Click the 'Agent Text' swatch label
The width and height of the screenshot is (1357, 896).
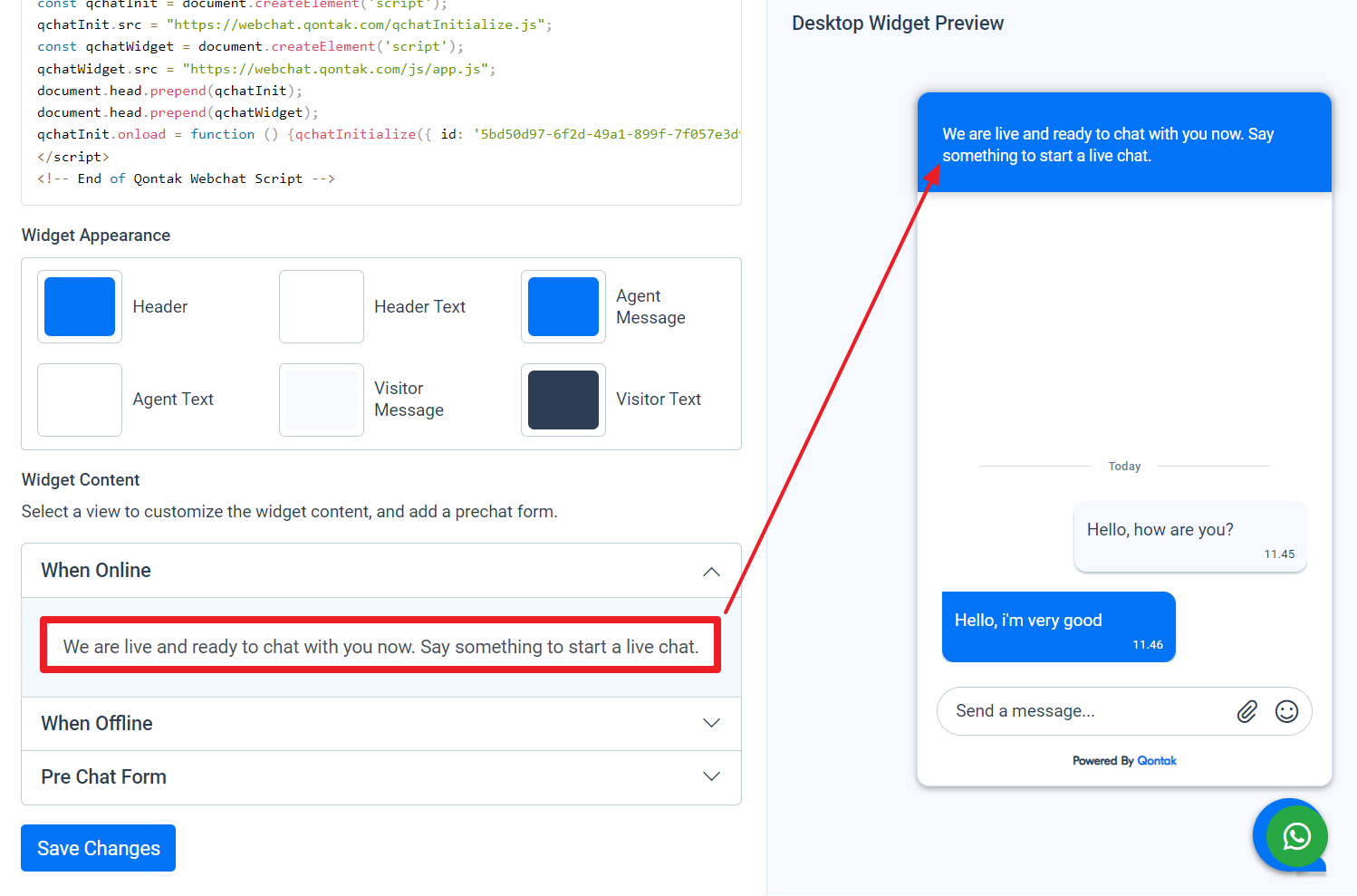[173, 400]
